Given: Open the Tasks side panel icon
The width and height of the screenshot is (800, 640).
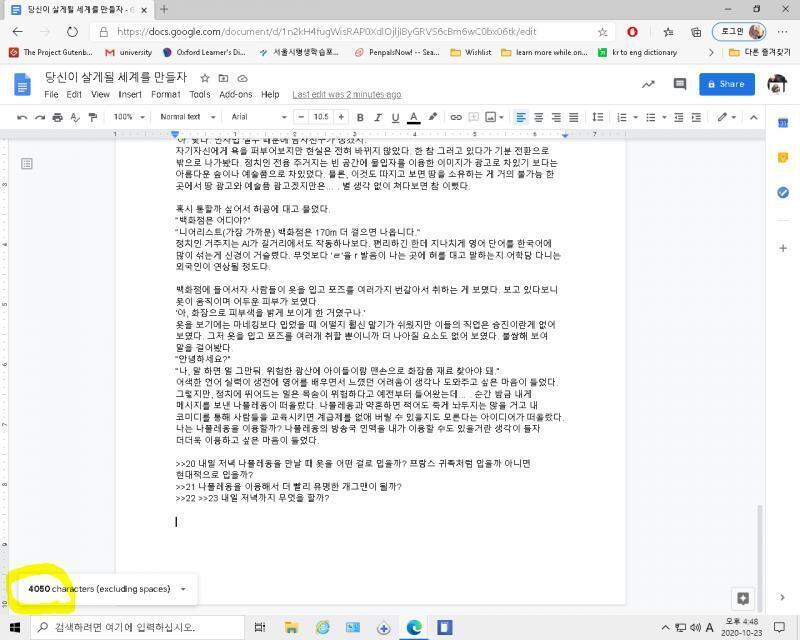Looking at the screenshot, I should coord(783,192).
